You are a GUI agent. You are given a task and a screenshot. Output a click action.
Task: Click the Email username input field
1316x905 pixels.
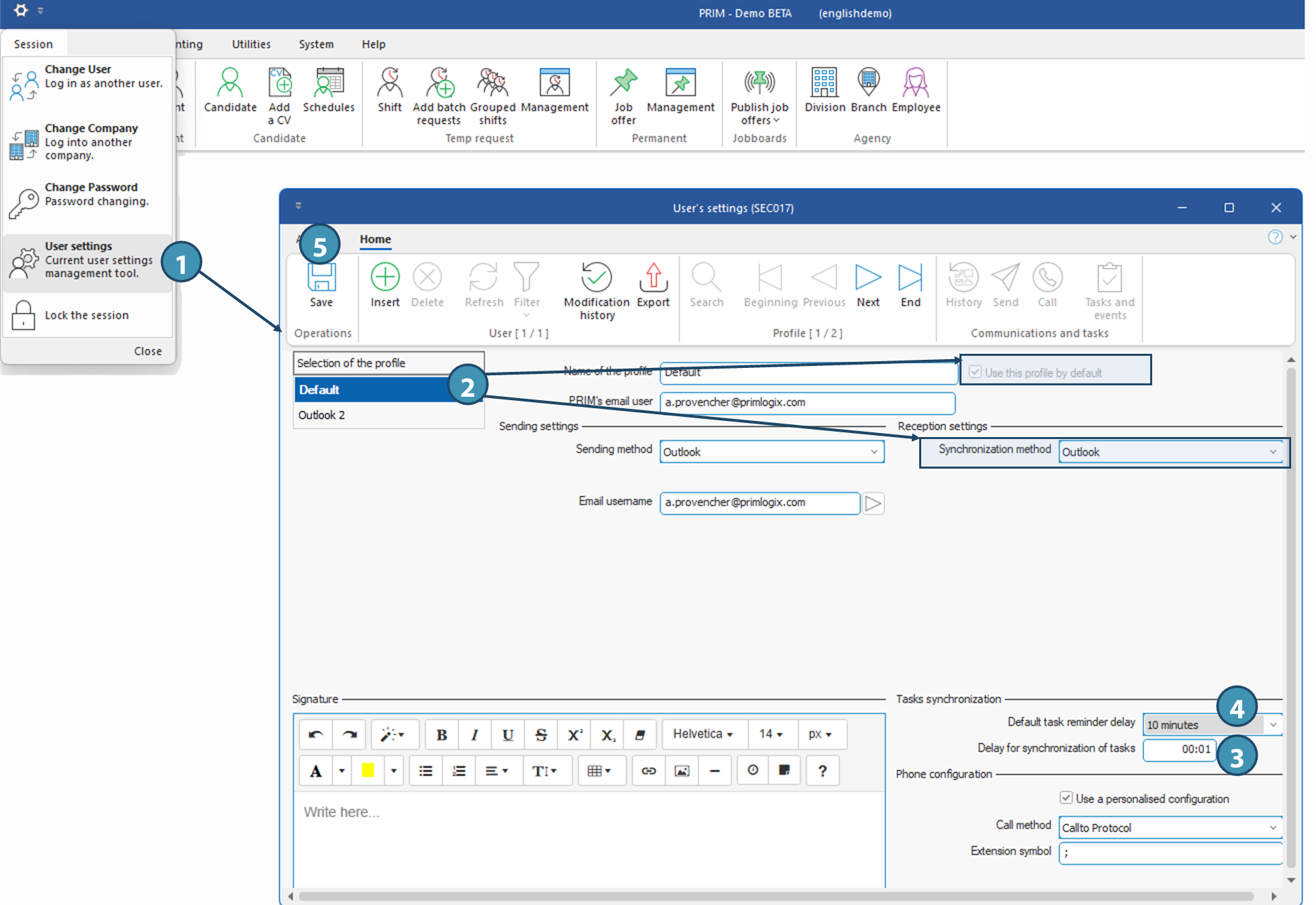click(759, 503)
